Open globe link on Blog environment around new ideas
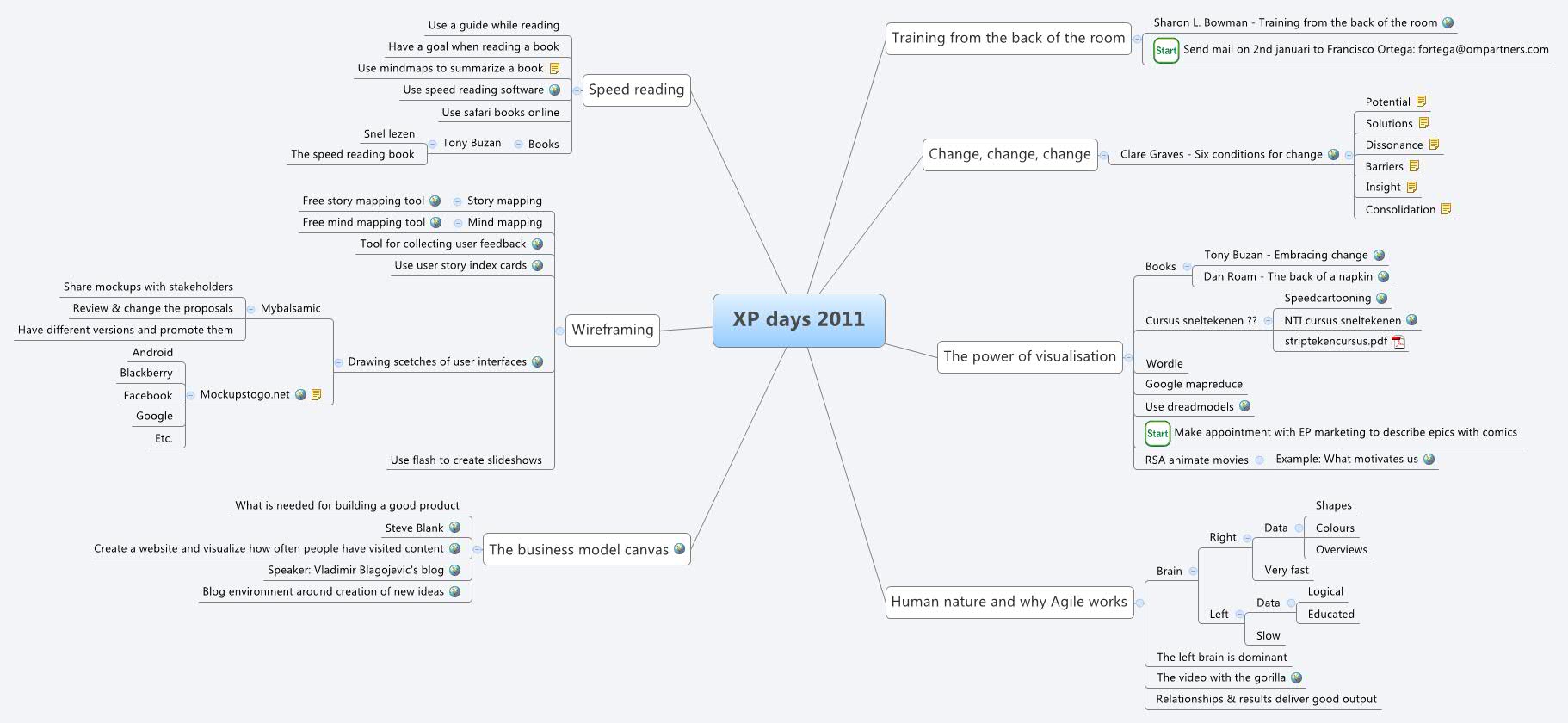Viewport: 1568px width, 723px height. click(454, 591)
